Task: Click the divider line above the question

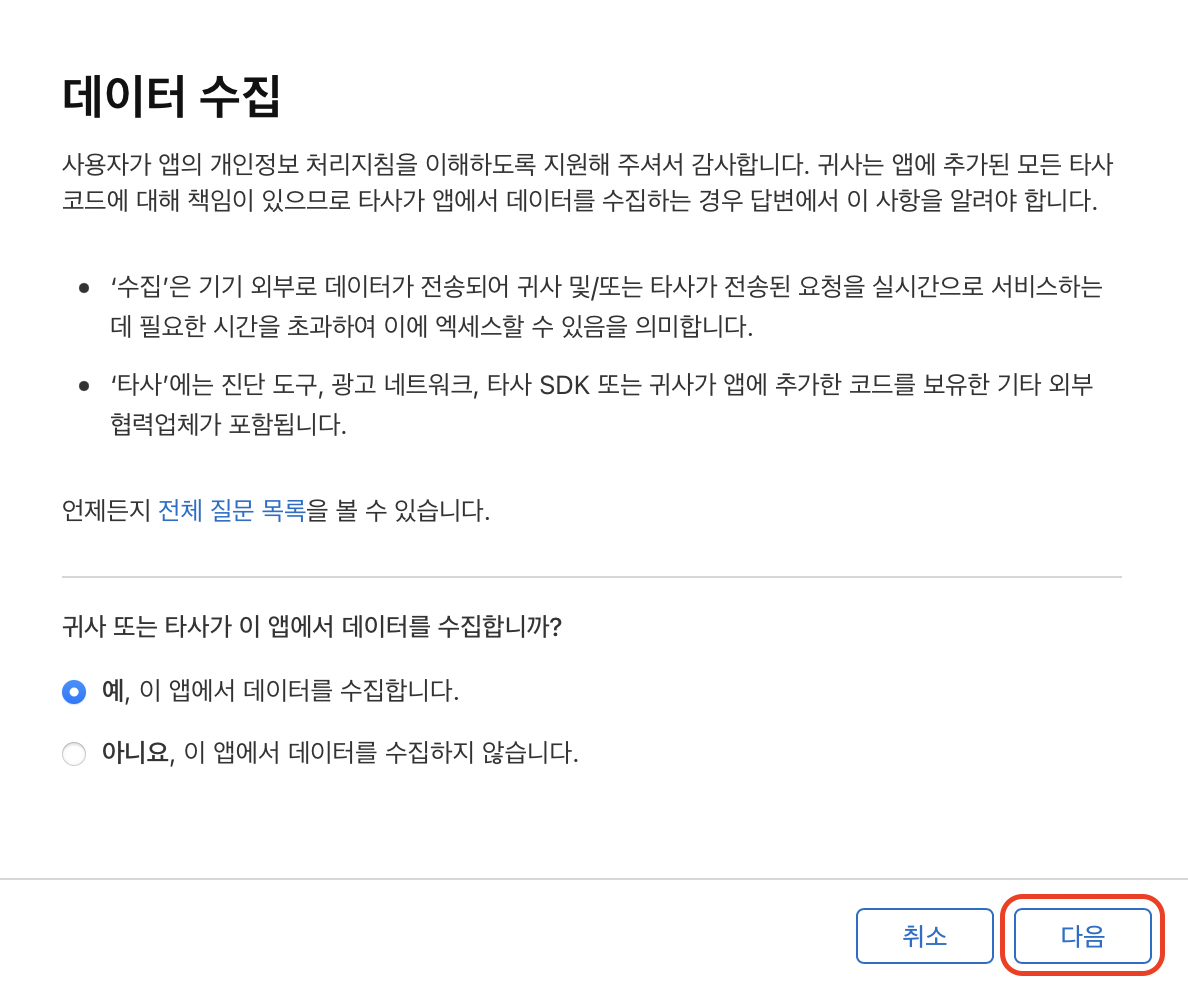Action: coord(592,577)
